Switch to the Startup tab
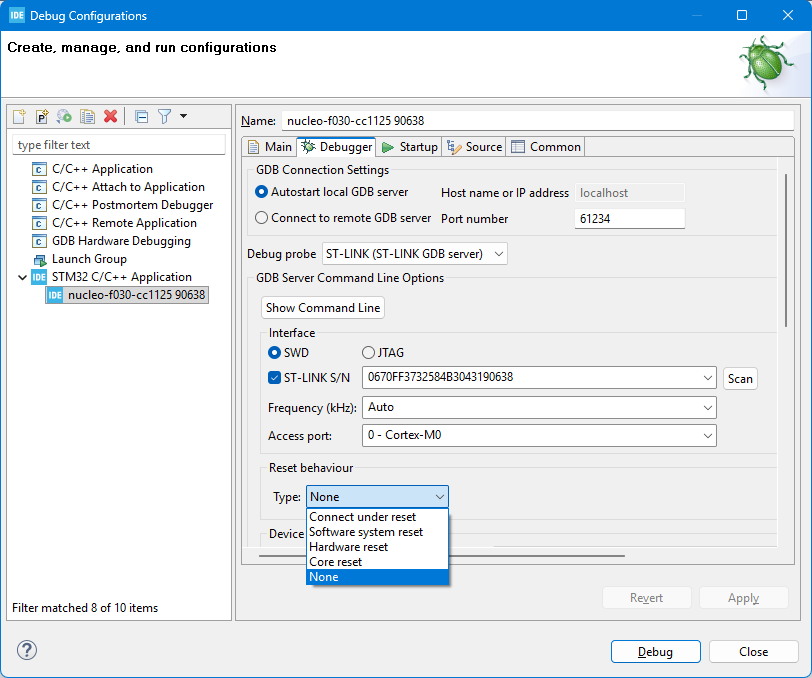This screenshot has width=812, height=678. coord(409,147)
